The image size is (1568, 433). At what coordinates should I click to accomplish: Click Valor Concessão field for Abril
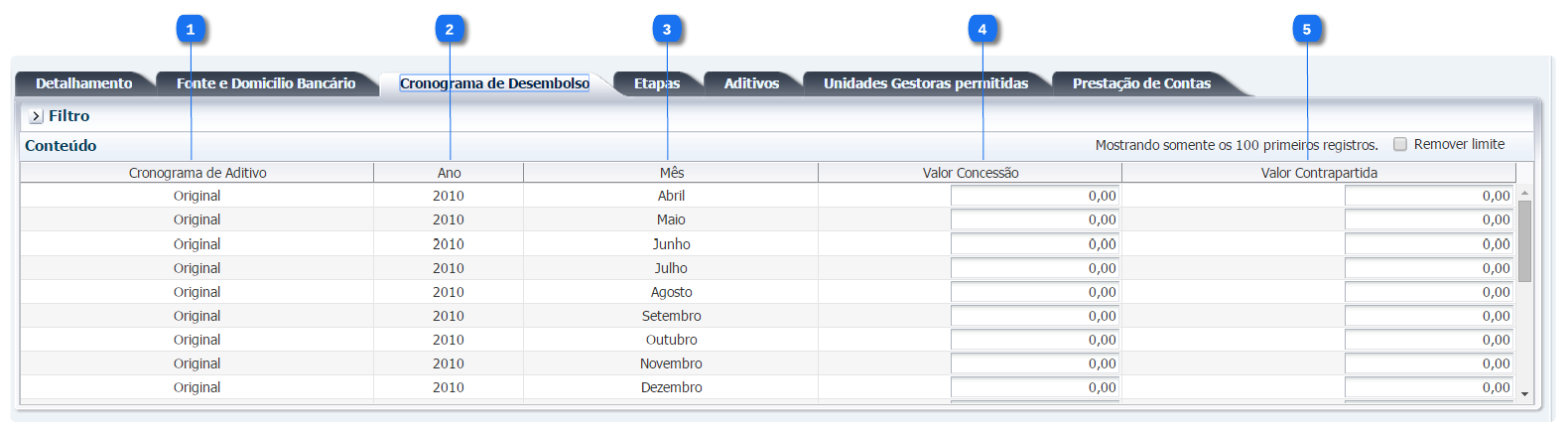[x=1034, y=196]
